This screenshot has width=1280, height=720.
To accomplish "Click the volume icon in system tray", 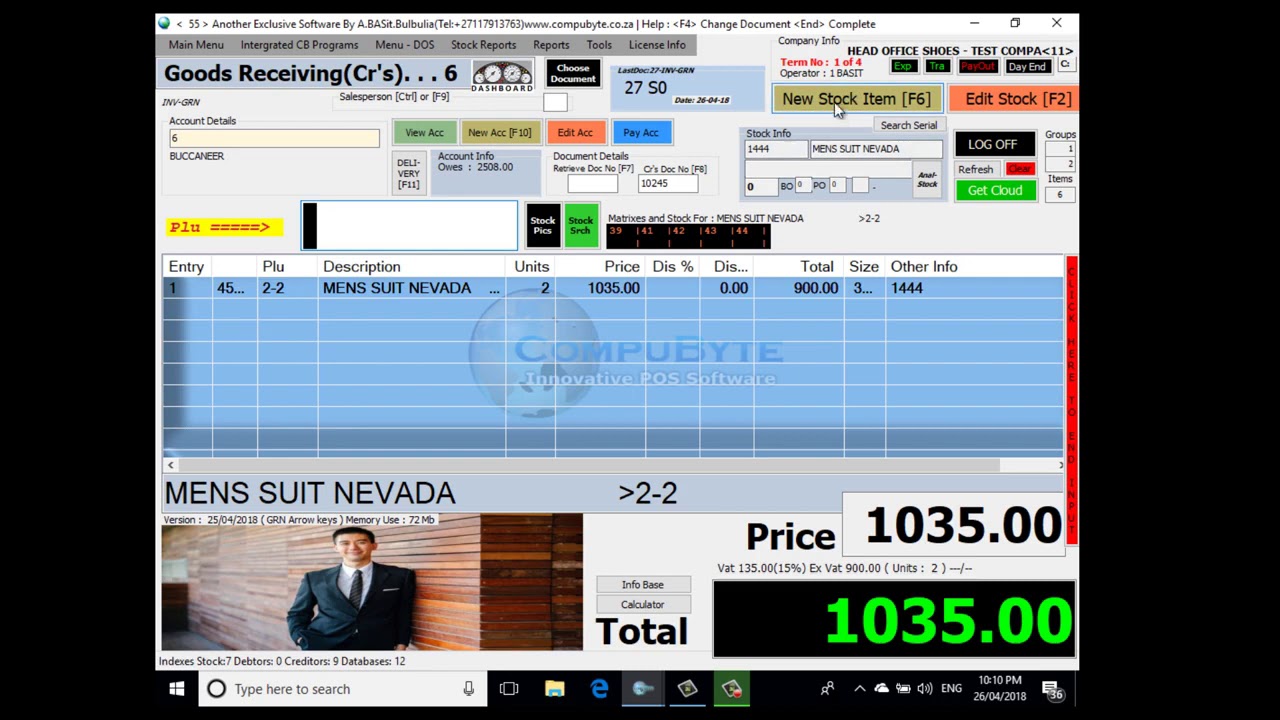I will pos(925,689).
